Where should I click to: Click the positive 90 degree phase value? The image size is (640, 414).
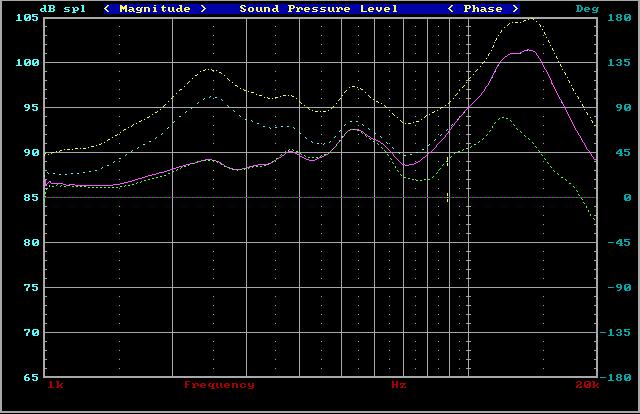coord(623,107)
